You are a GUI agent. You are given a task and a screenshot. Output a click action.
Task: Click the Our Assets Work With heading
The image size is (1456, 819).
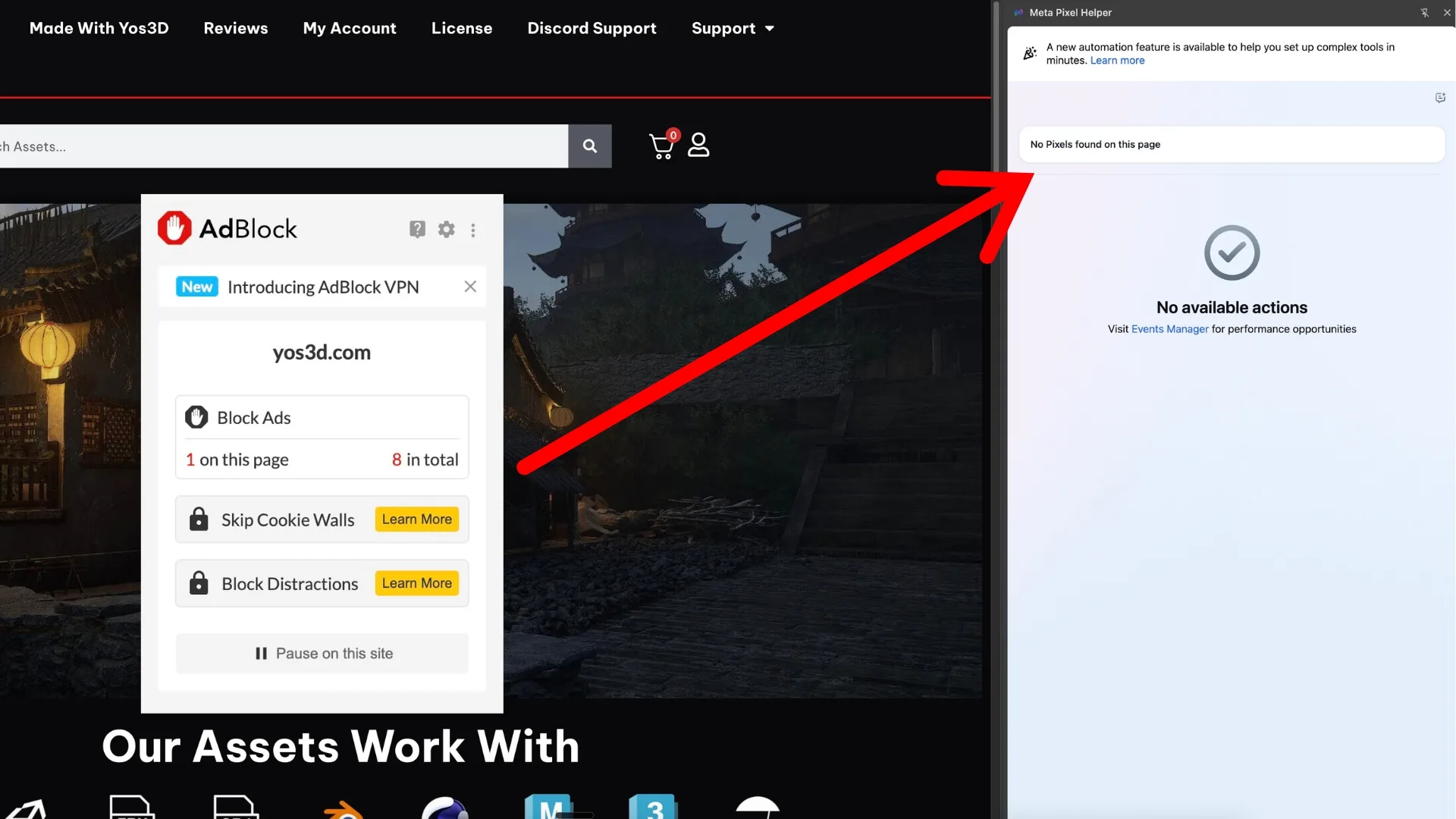click(340, 746)
